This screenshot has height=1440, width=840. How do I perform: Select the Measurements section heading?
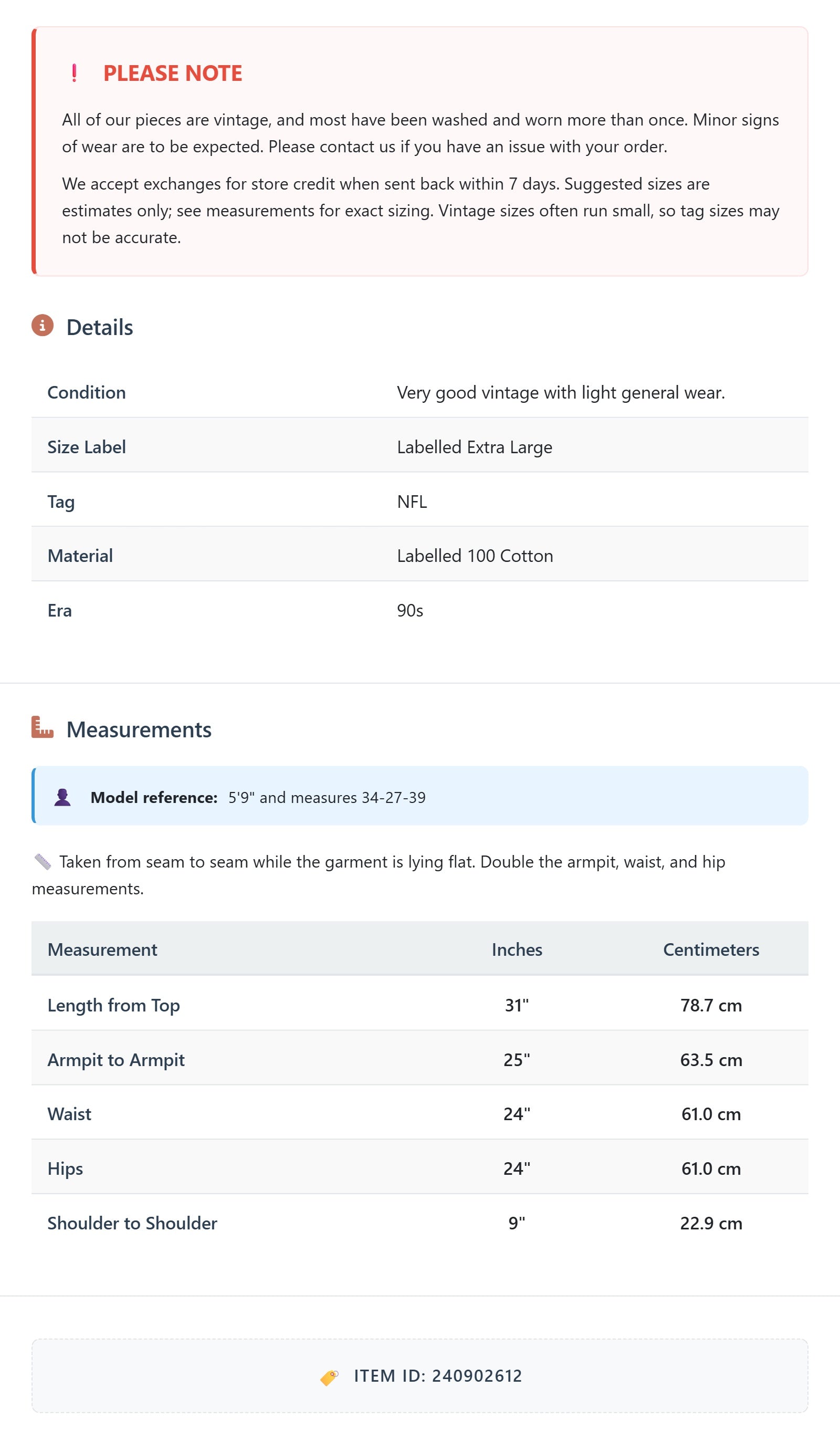(139, 729)
